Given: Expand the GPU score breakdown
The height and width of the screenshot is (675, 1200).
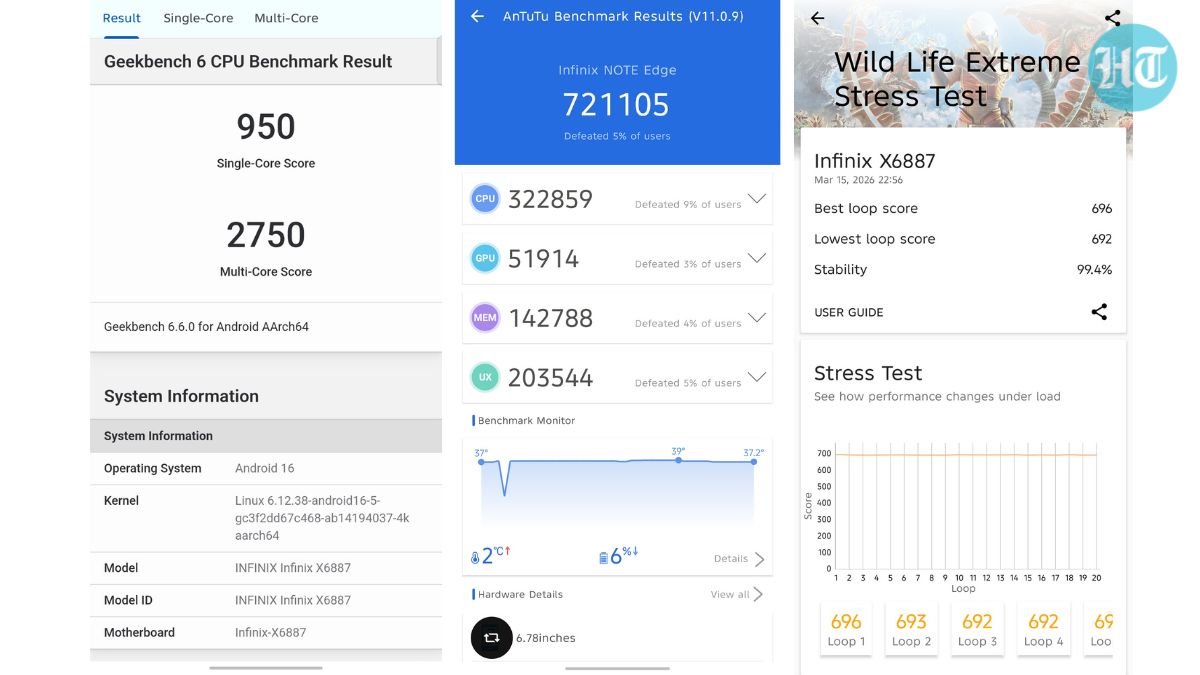Looking at the screenshot, I should pyautogui.click(x=757, y=258).
